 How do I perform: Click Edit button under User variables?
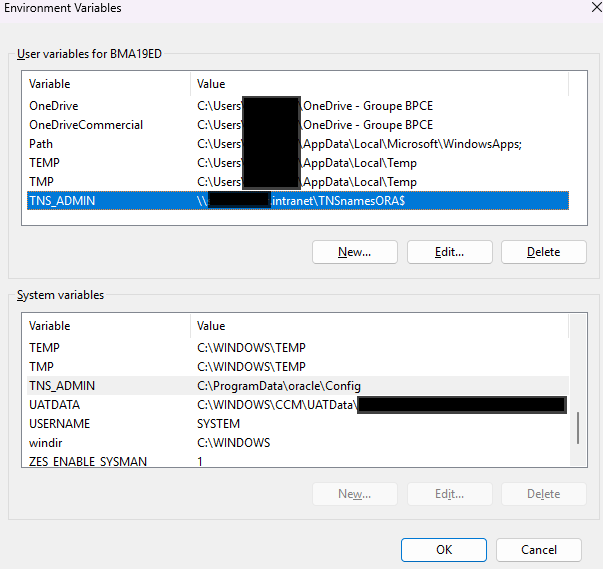pyautogui.click(x=450, y=252)
